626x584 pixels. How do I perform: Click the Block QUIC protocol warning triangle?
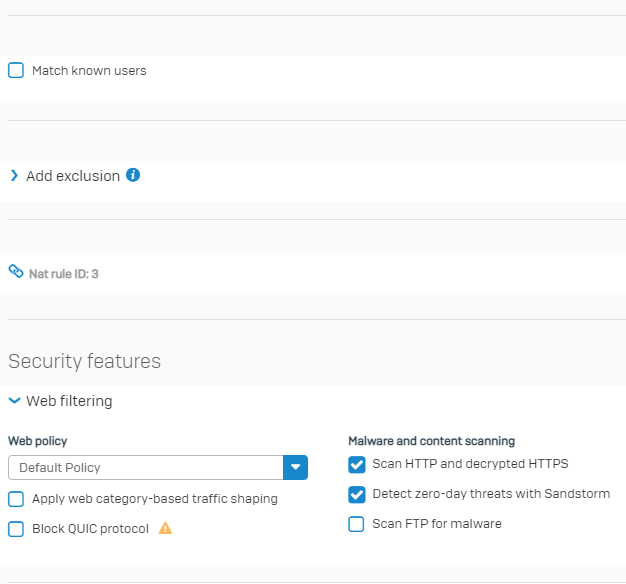click(x=165, y=528)
